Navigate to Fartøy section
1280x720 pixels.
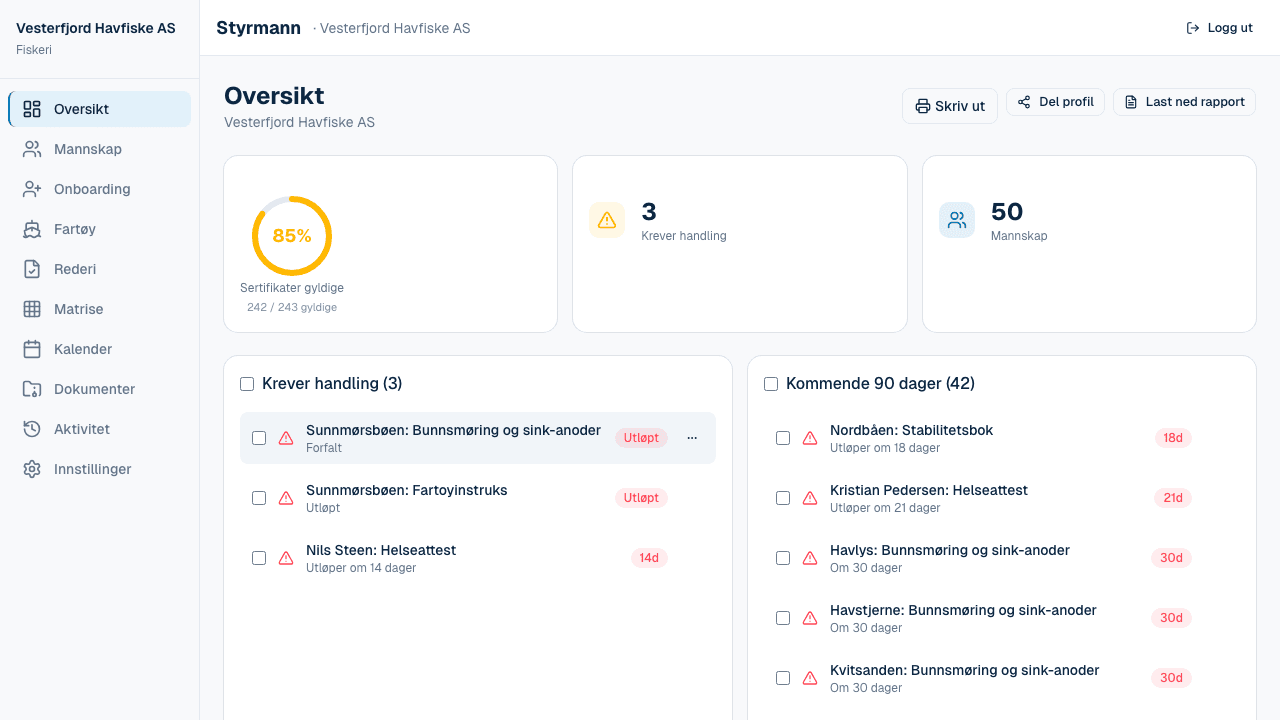(99, 229)
